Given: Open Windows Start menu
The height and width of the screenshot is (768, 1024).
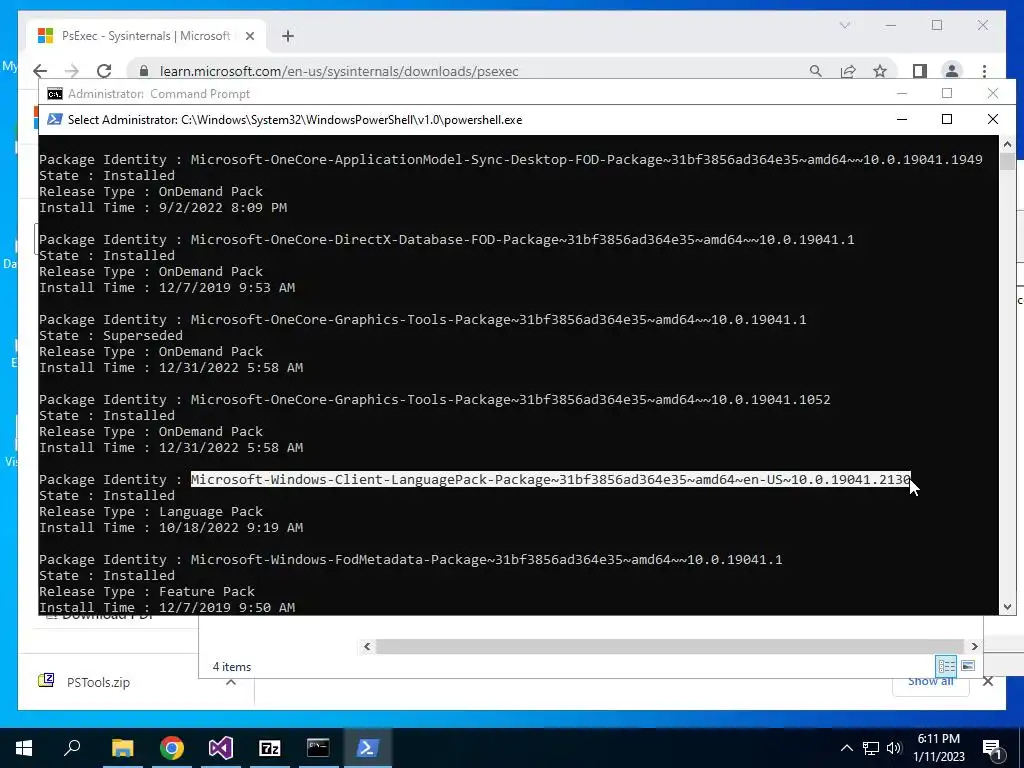Looking at the screenshot, I should (24, 748).
